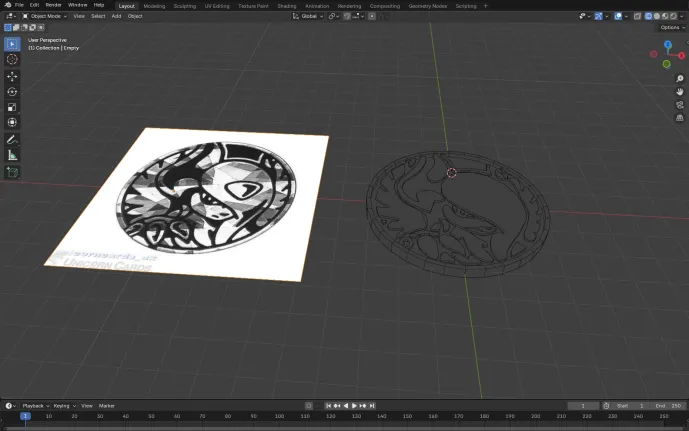Toggle perspective/orthographic grid icon
Screen dimensions: 689x431
(679, 117)
